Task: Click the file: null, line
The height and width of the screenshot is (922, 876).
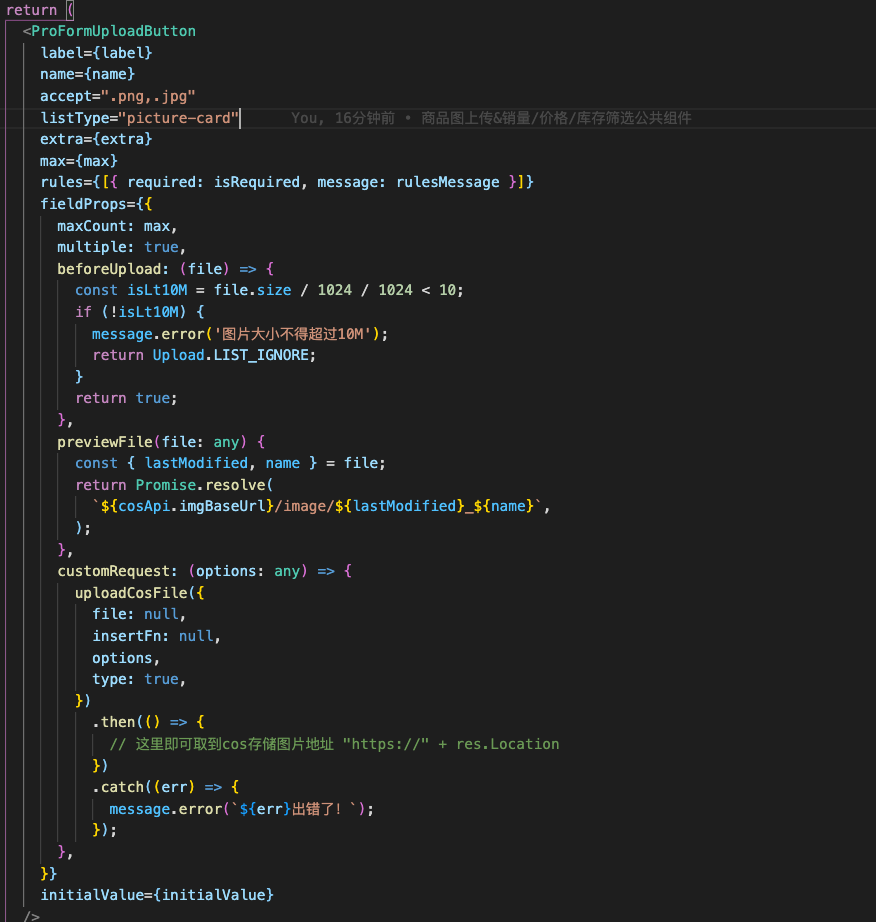Action: (139, 614)
